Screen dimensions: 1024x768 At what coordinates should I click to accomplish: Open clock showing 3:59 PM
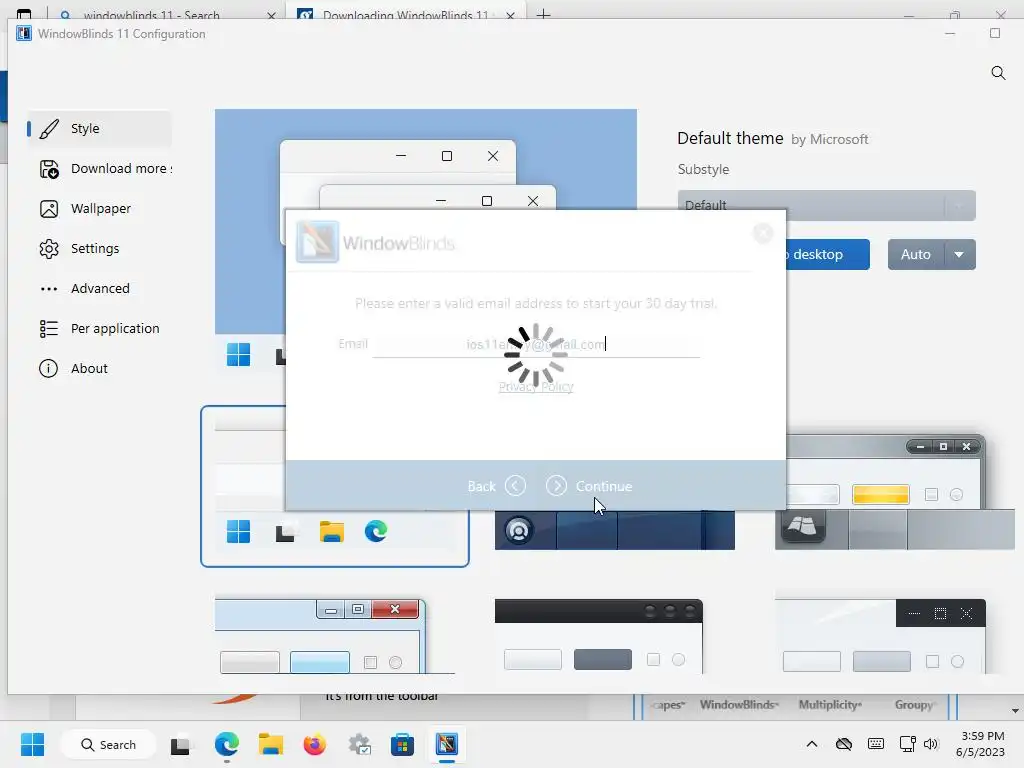pos(982,744)
